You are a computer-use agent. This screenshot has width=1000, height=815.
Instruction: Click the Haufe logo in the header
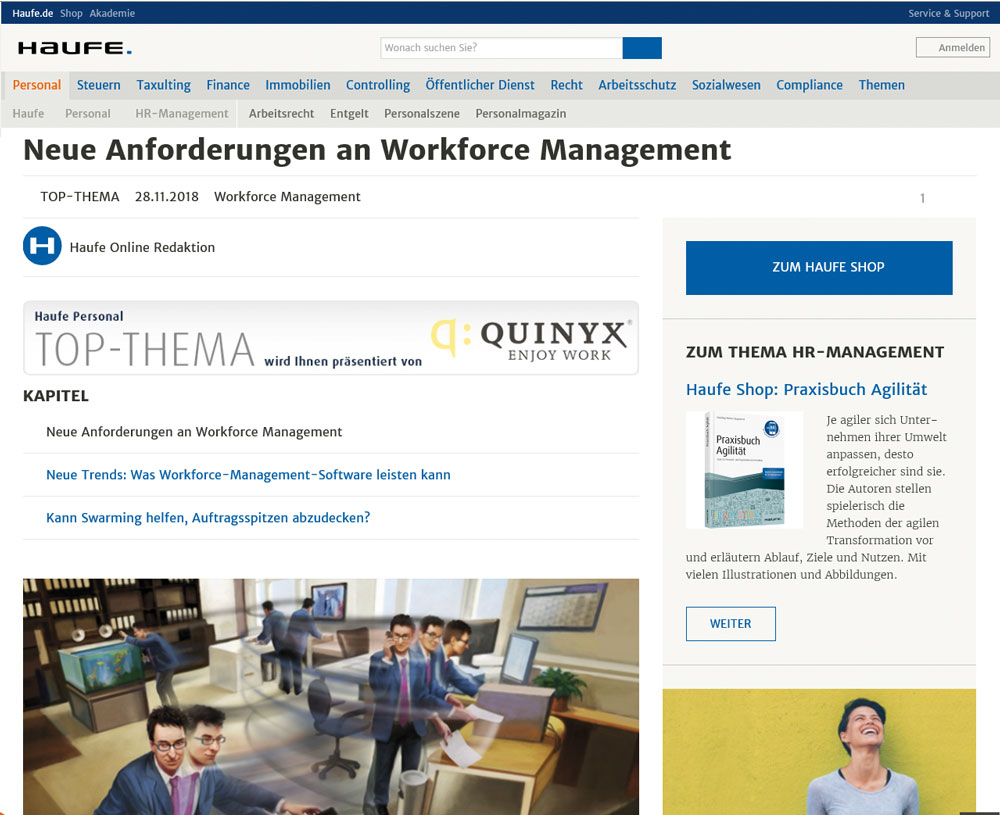(x=74, y=48)
